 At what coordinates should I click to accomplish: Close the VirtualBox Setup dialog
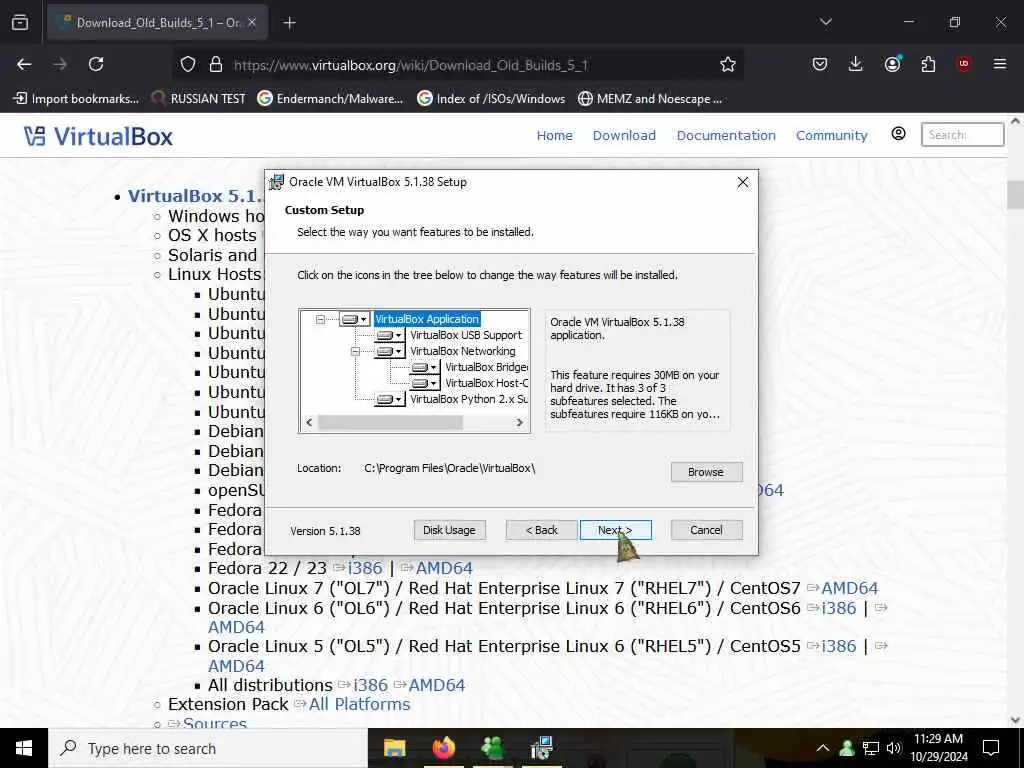click(743, 182)
